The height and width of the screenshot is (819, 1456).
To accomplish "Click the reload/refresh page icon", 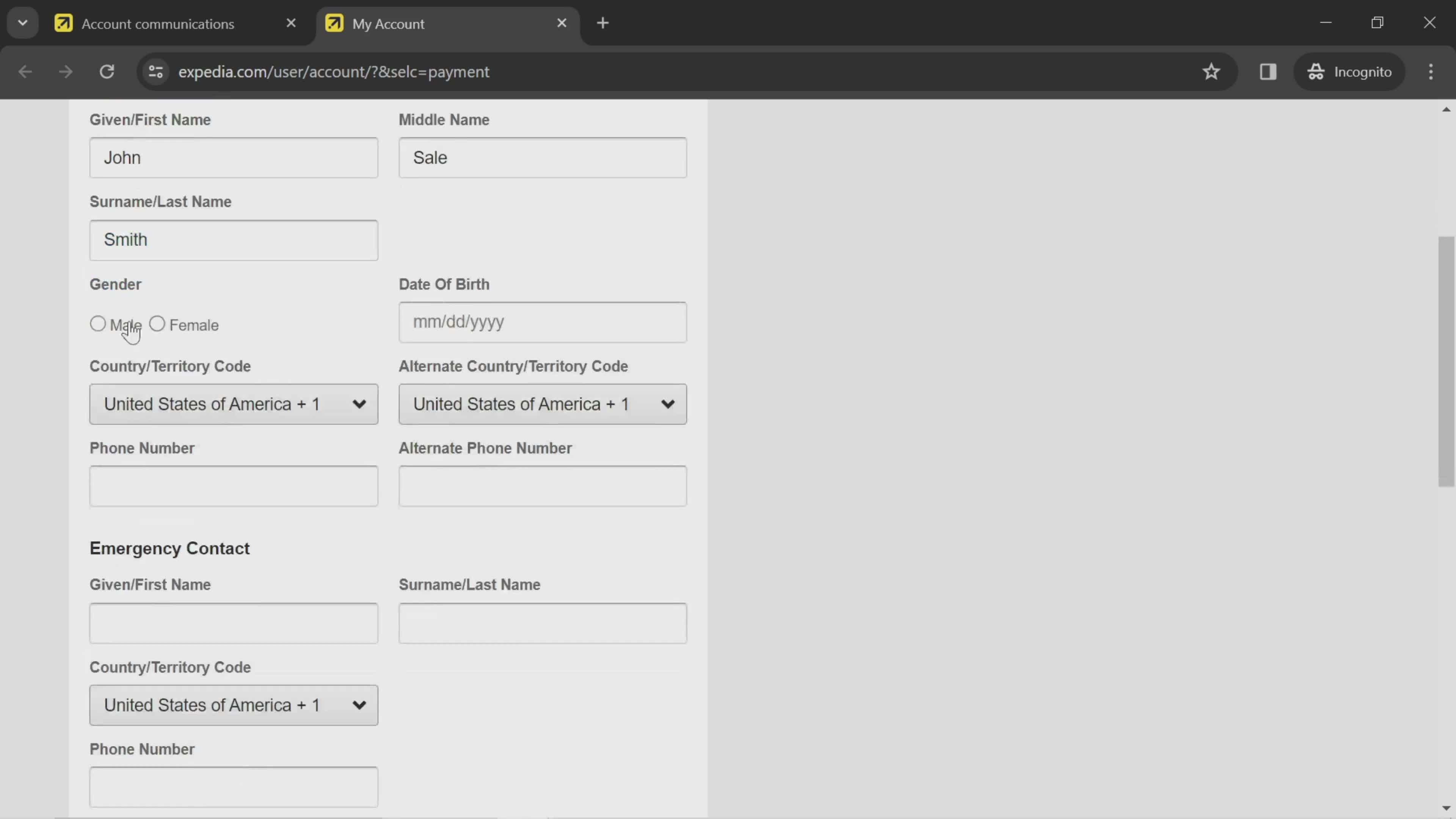I will (107, 71).
